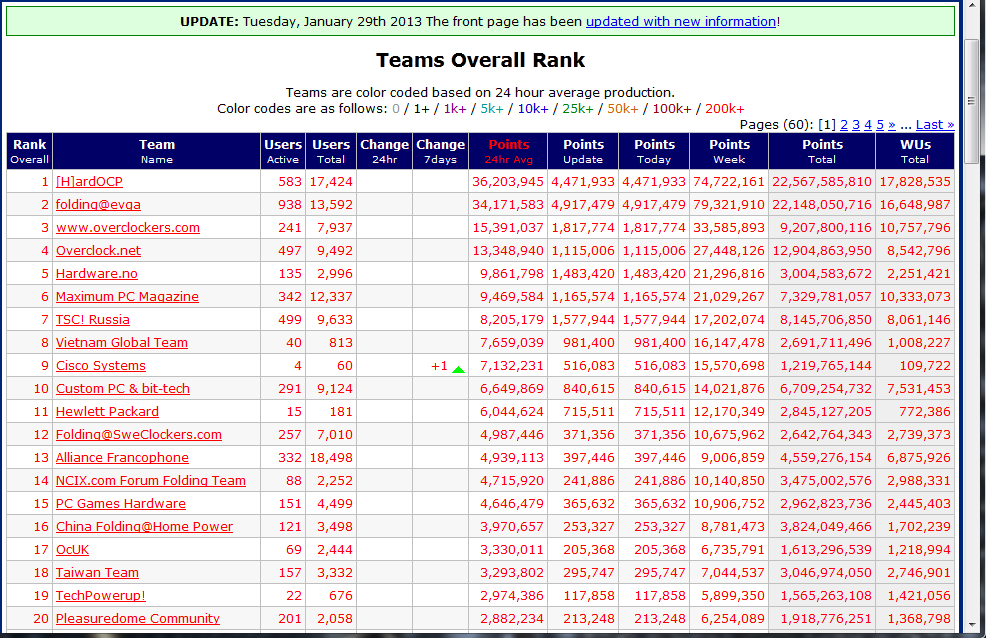This screenshot has width=986, height=638.
Task: Click the '10k+' blue color code label
Action: pos(533,109)
